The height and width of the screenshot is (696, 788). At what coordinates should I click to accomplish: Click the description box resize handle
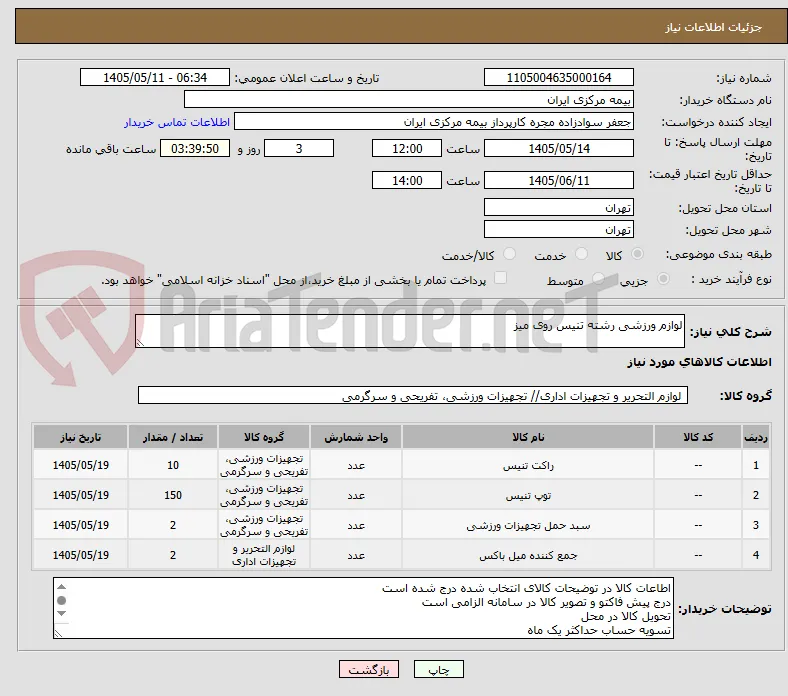pos(140,342)
